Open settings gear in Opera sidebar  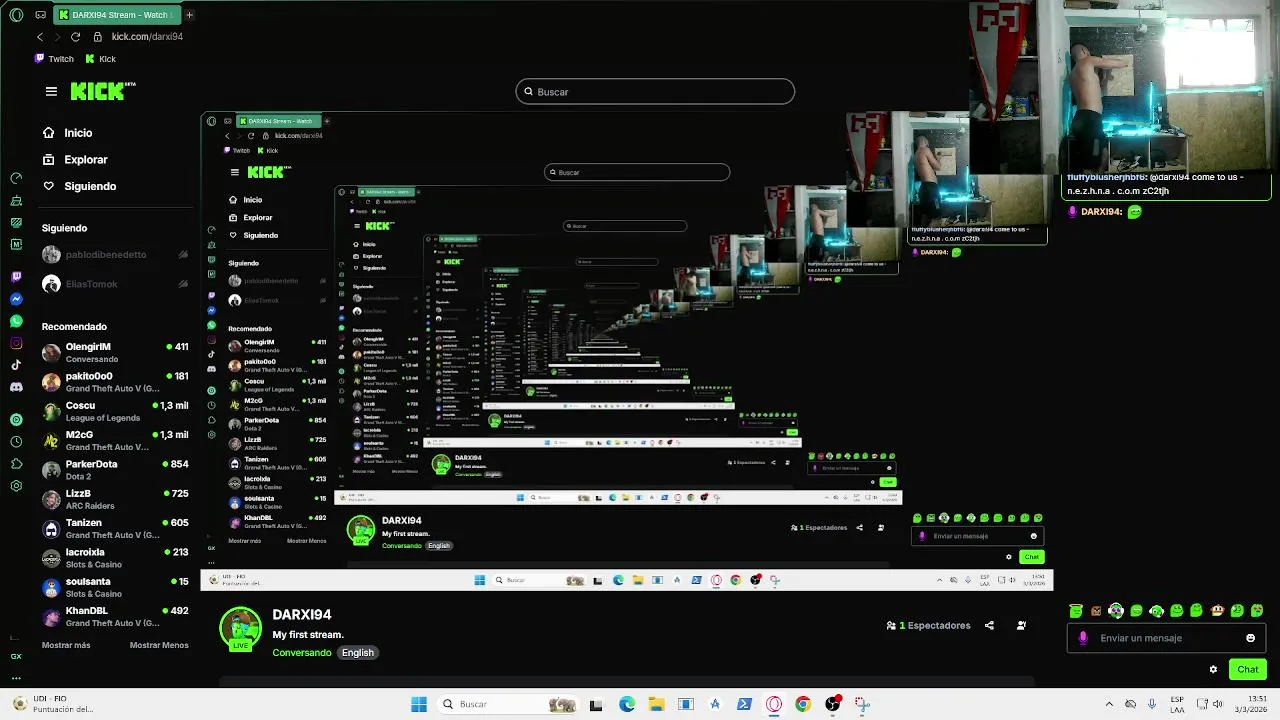click(16, 486)
